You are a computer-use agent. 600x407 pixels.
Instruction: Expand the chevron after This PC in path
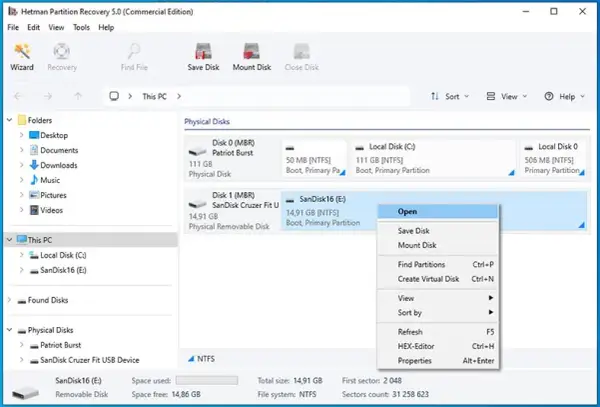tap(179, 96)
